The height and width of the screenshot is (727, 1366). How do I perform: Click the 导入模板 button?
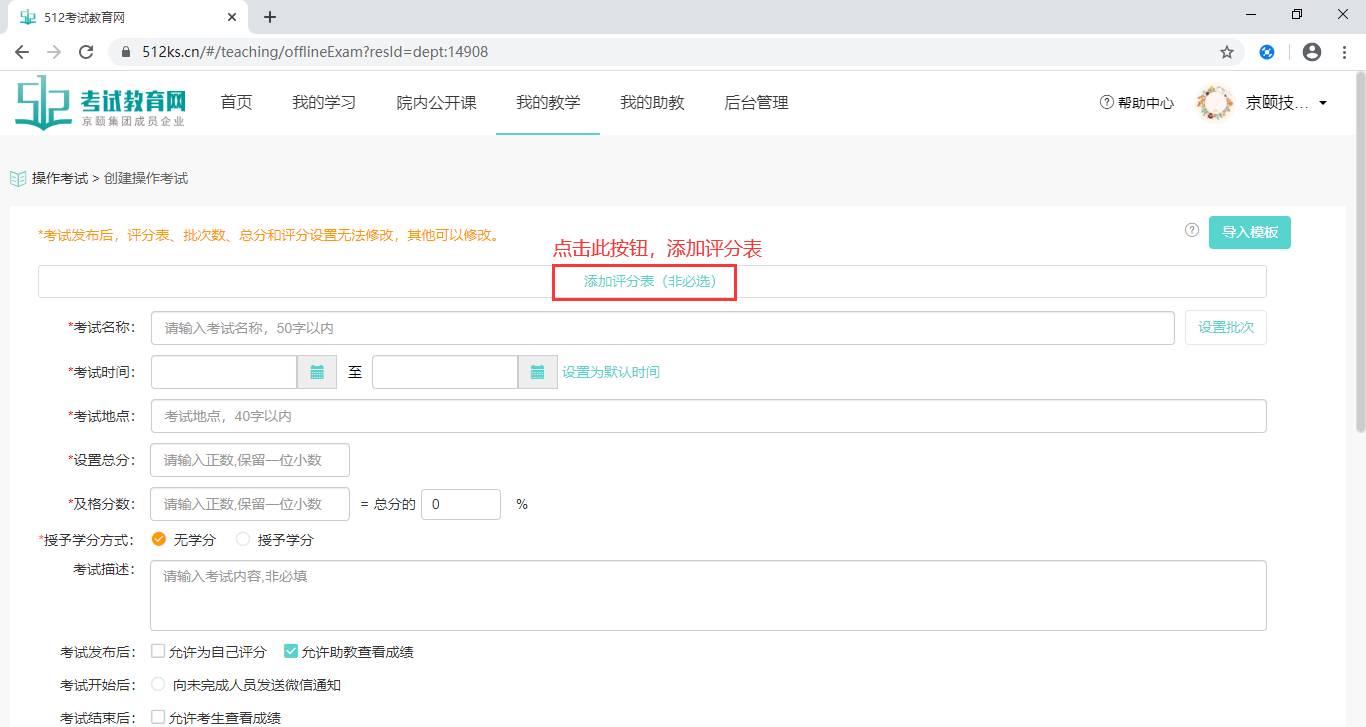1250,232
